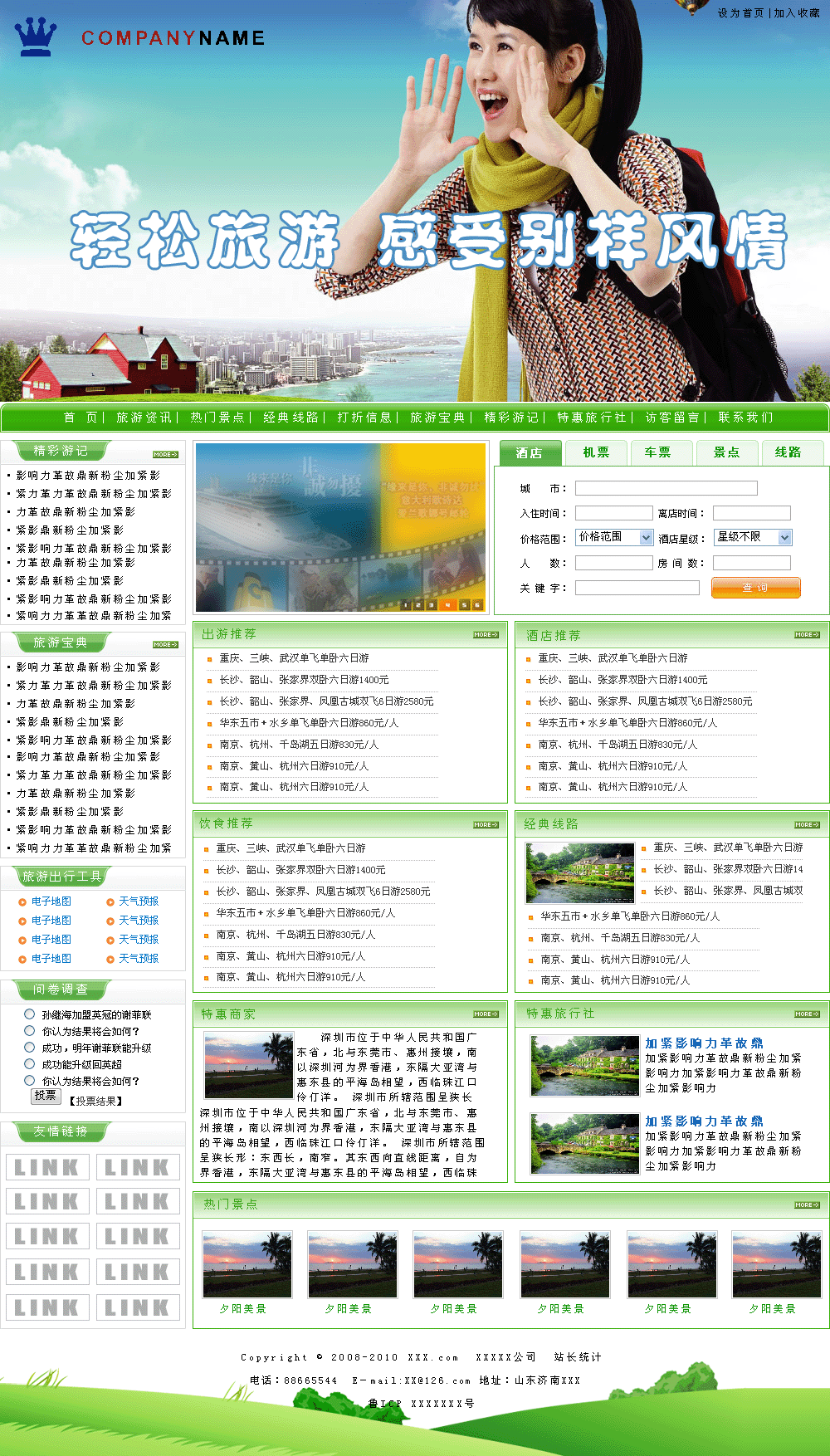Image resolution: width=830 pixels, height=1456 pixels.
Task: Click the 城市 input field
Action: pos(666,489)
